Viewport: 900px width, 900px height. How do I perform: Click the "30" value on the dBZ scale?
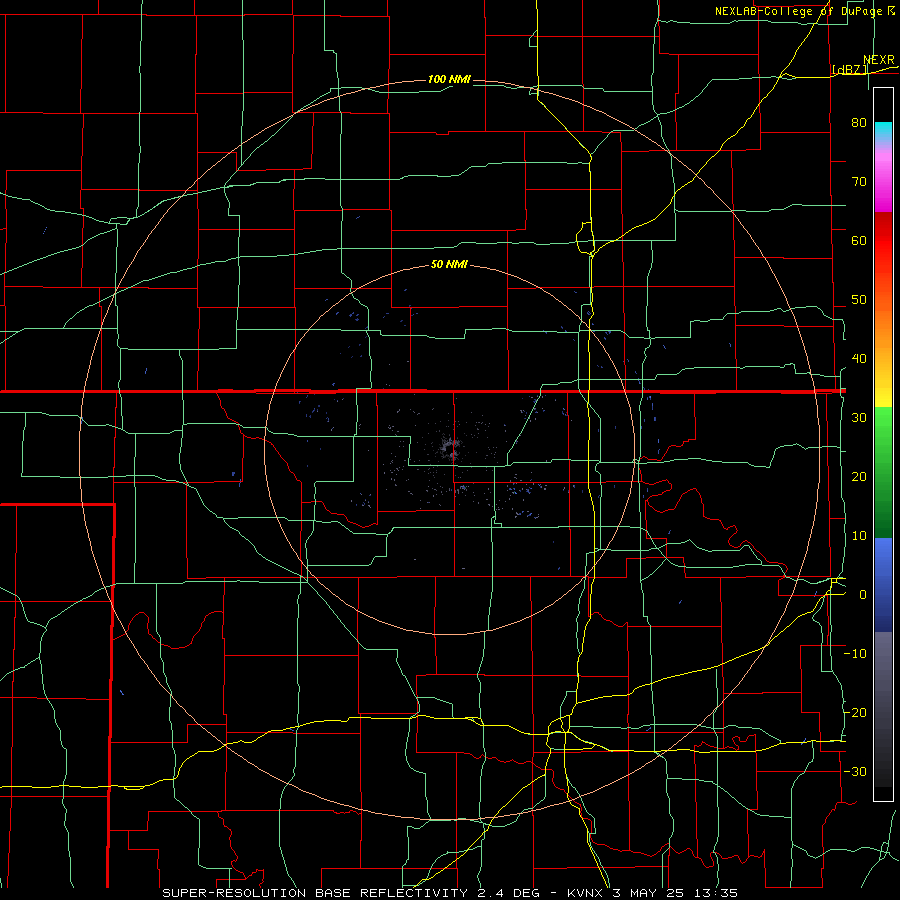[x=859, y=418]
